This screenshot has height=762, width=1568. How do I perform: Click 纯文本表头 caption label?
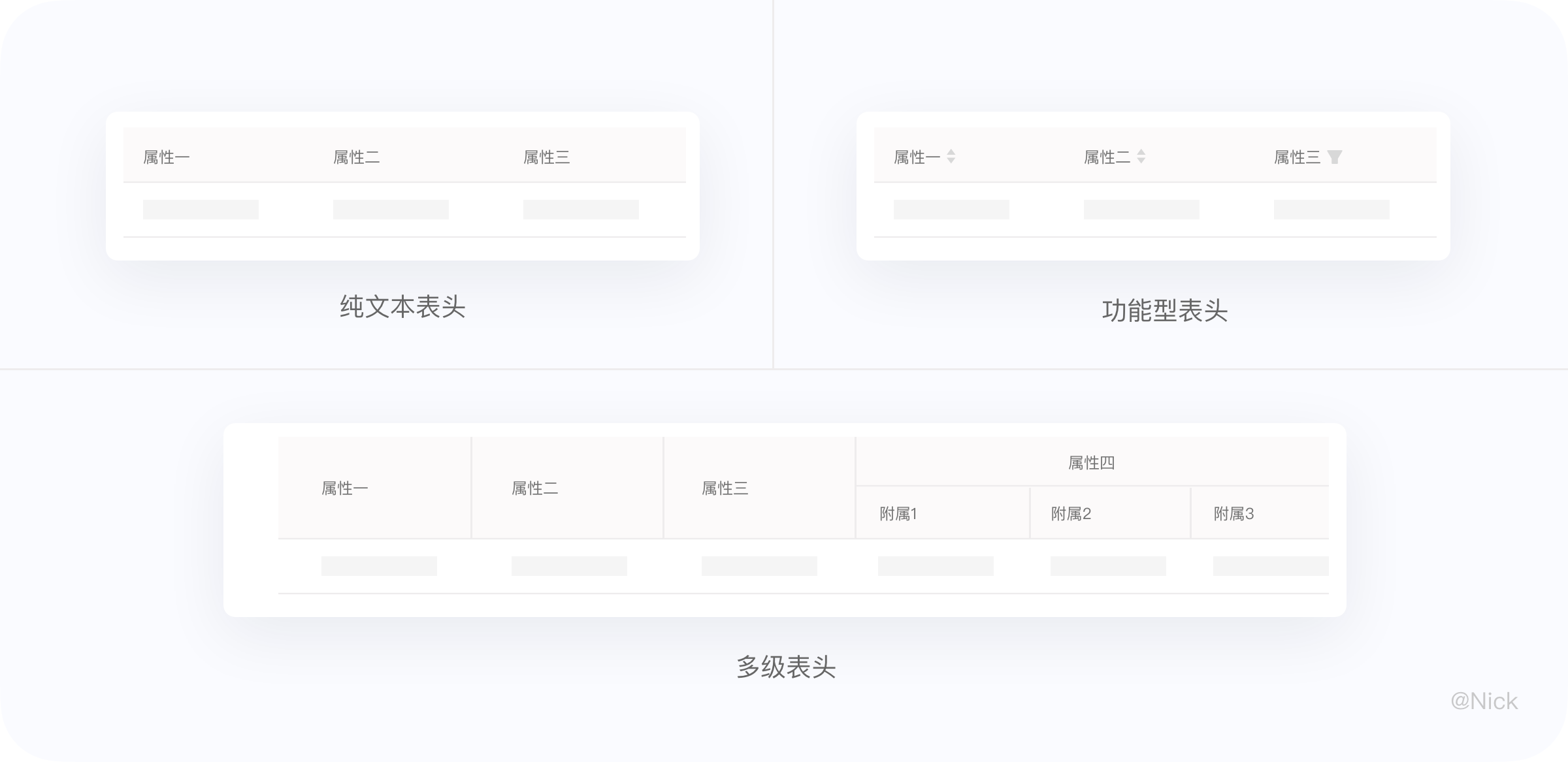click(402, 307)
